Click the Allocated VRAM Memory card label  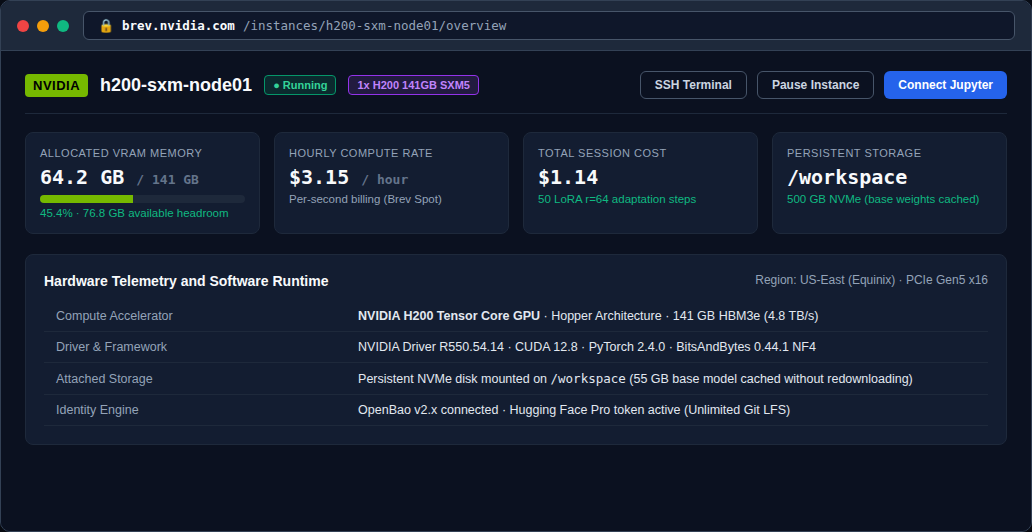(x=121, y=153)
